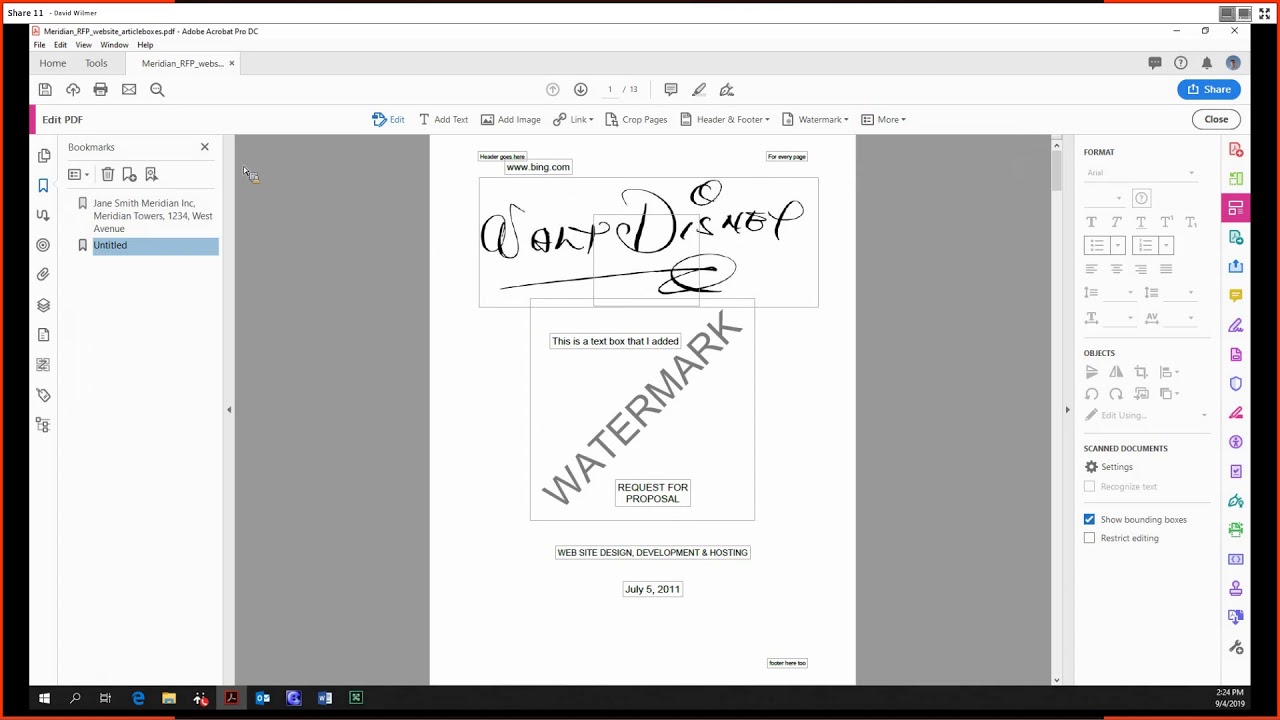Expand bookmark options menu dropdown
Viewport: 1280px width, 720px height.
pos(78,174)
